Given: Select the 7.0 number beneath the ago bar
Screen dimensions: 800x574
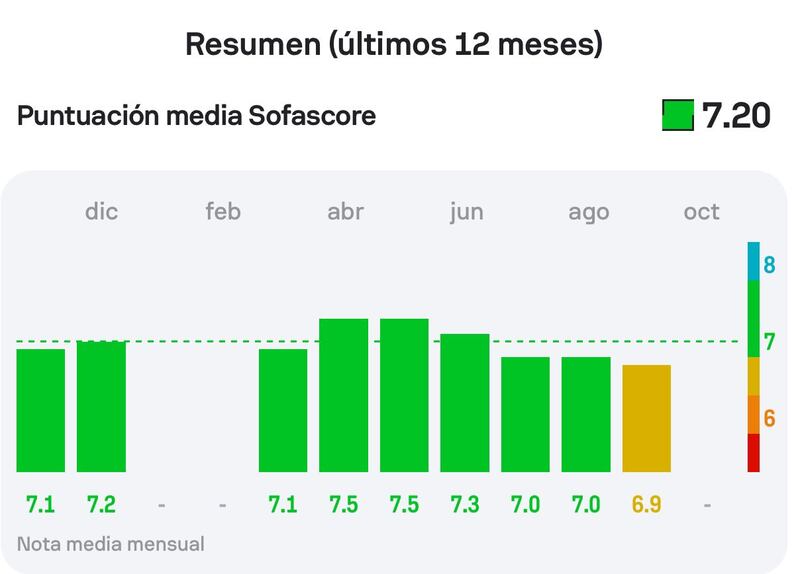Looking at the screenshot, I should tap(586, 505).
